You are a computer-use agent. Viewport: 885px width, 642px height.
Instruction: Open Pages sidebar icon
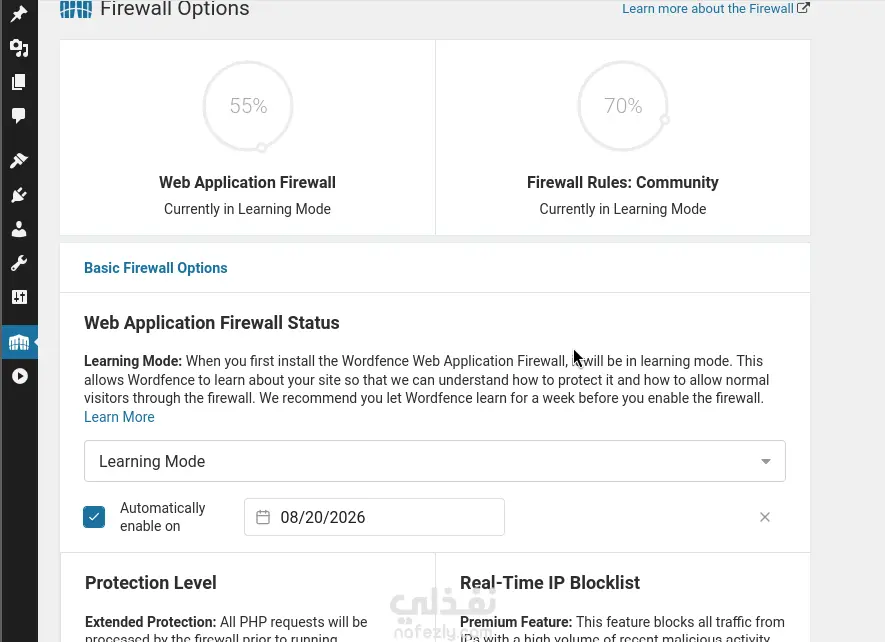pos(19,82)
